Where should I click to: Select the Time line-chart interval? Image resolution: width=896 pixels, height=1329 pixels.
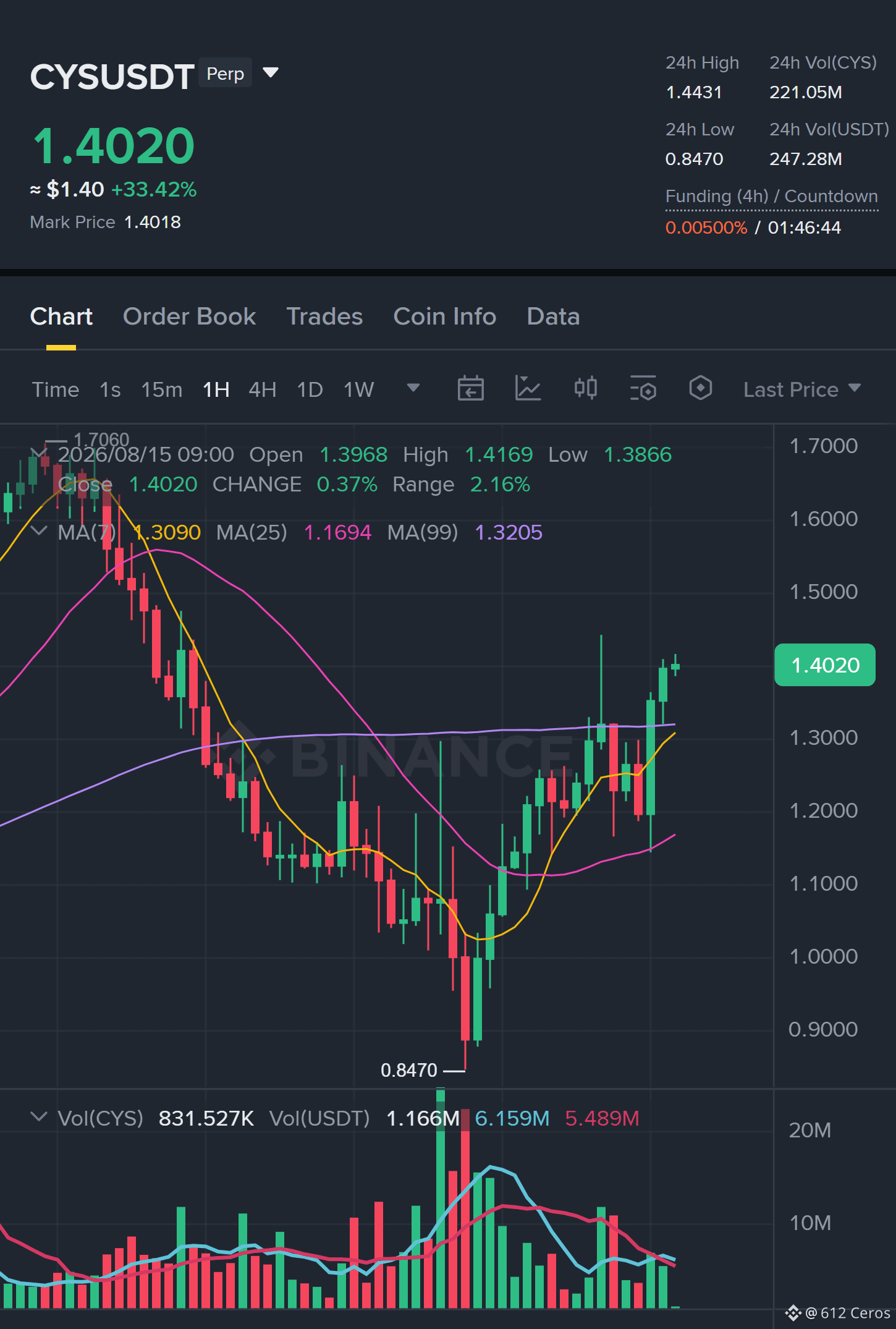coord(56,389)
